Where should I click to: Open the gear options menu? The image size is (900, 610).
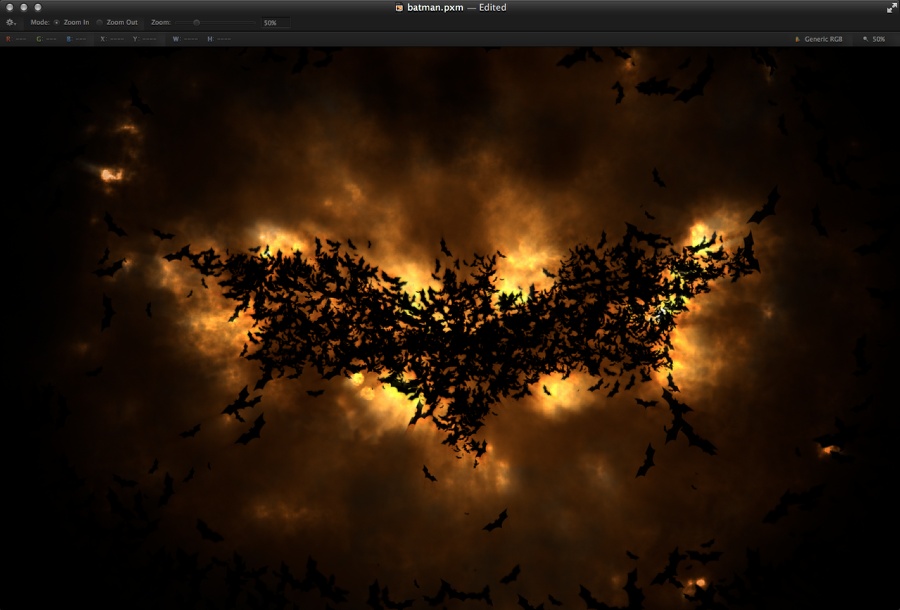point(11,22)
